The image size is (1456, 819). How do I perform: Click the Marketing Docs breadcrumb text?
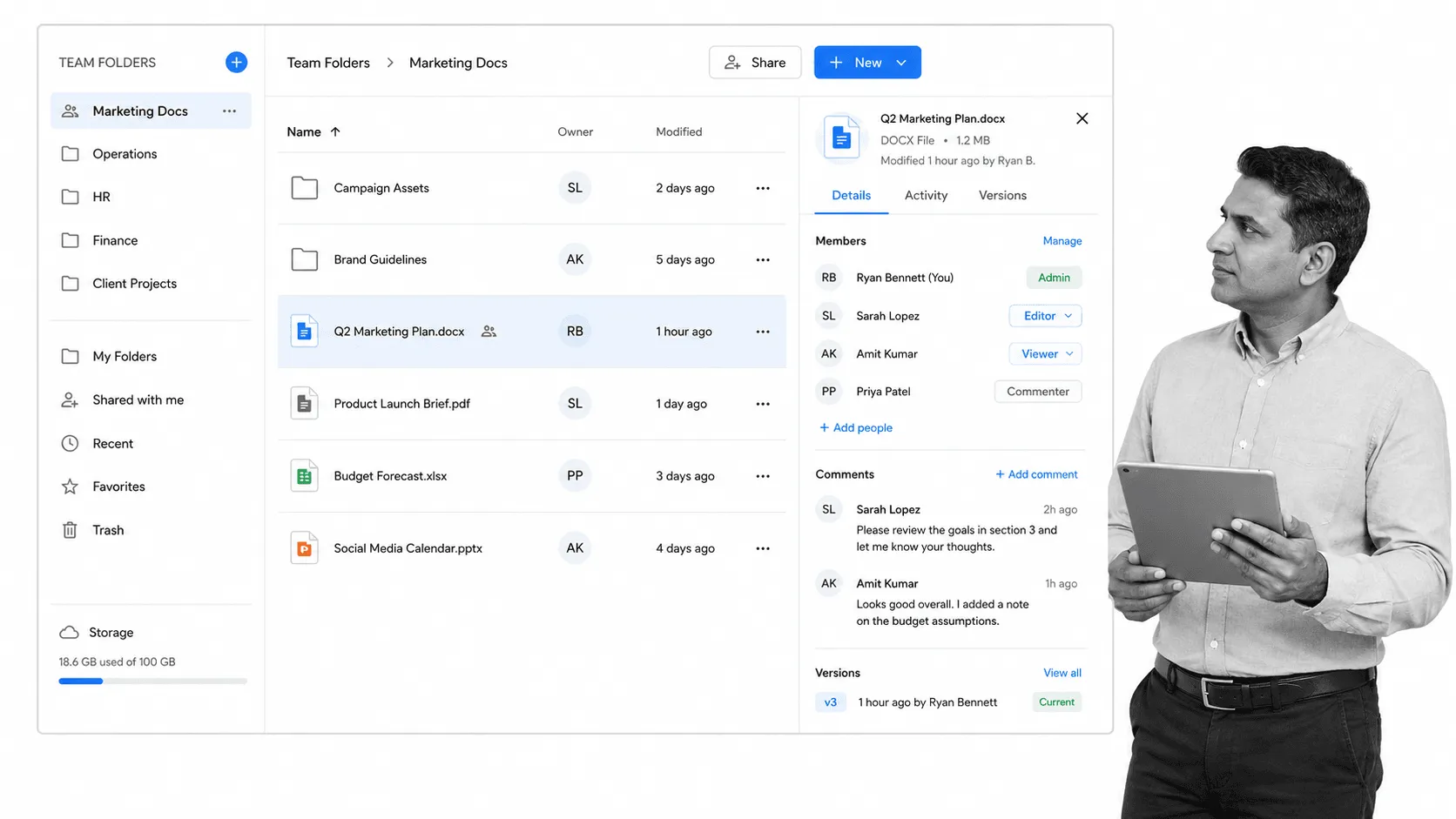(458, 63)
